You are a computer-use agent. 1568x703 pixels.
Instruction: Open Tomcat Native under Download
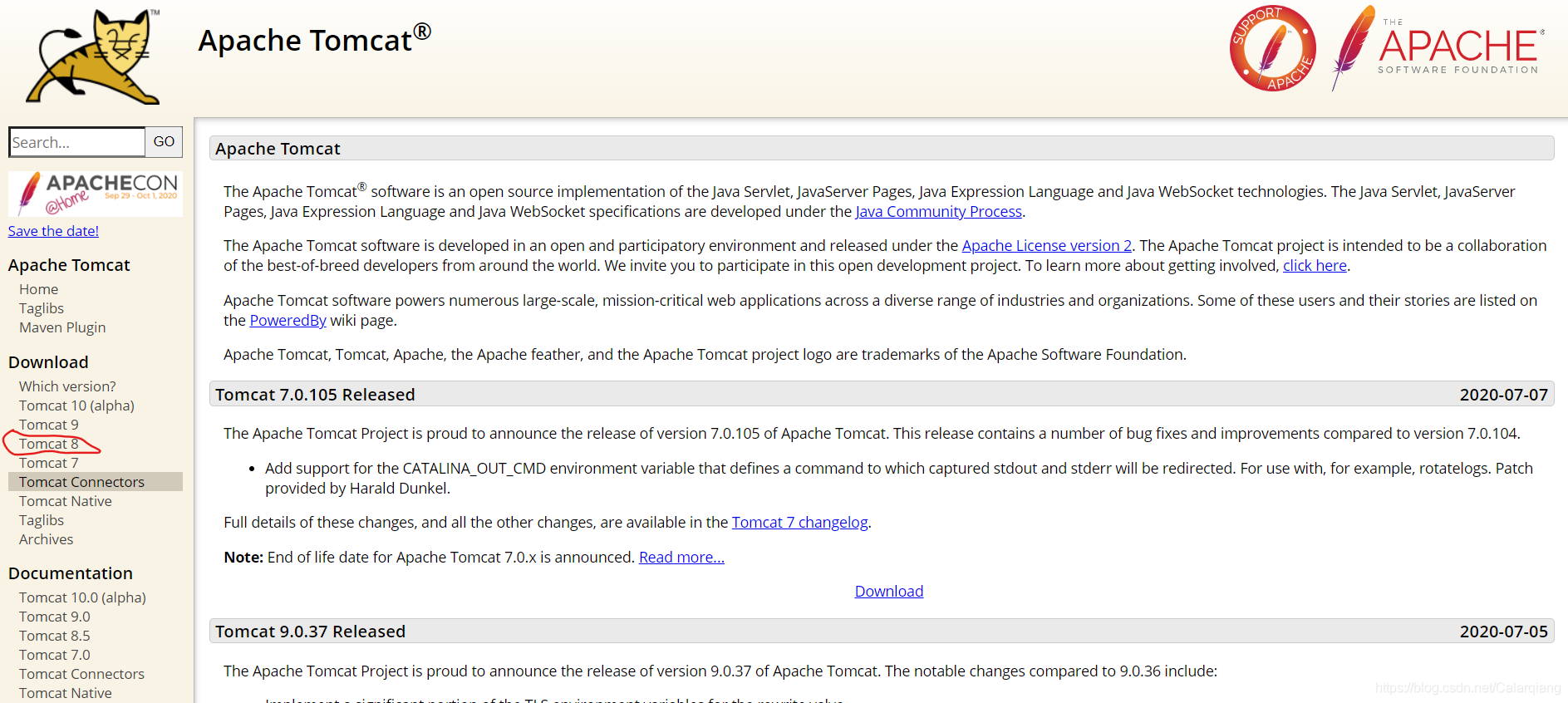pos(66,501)
